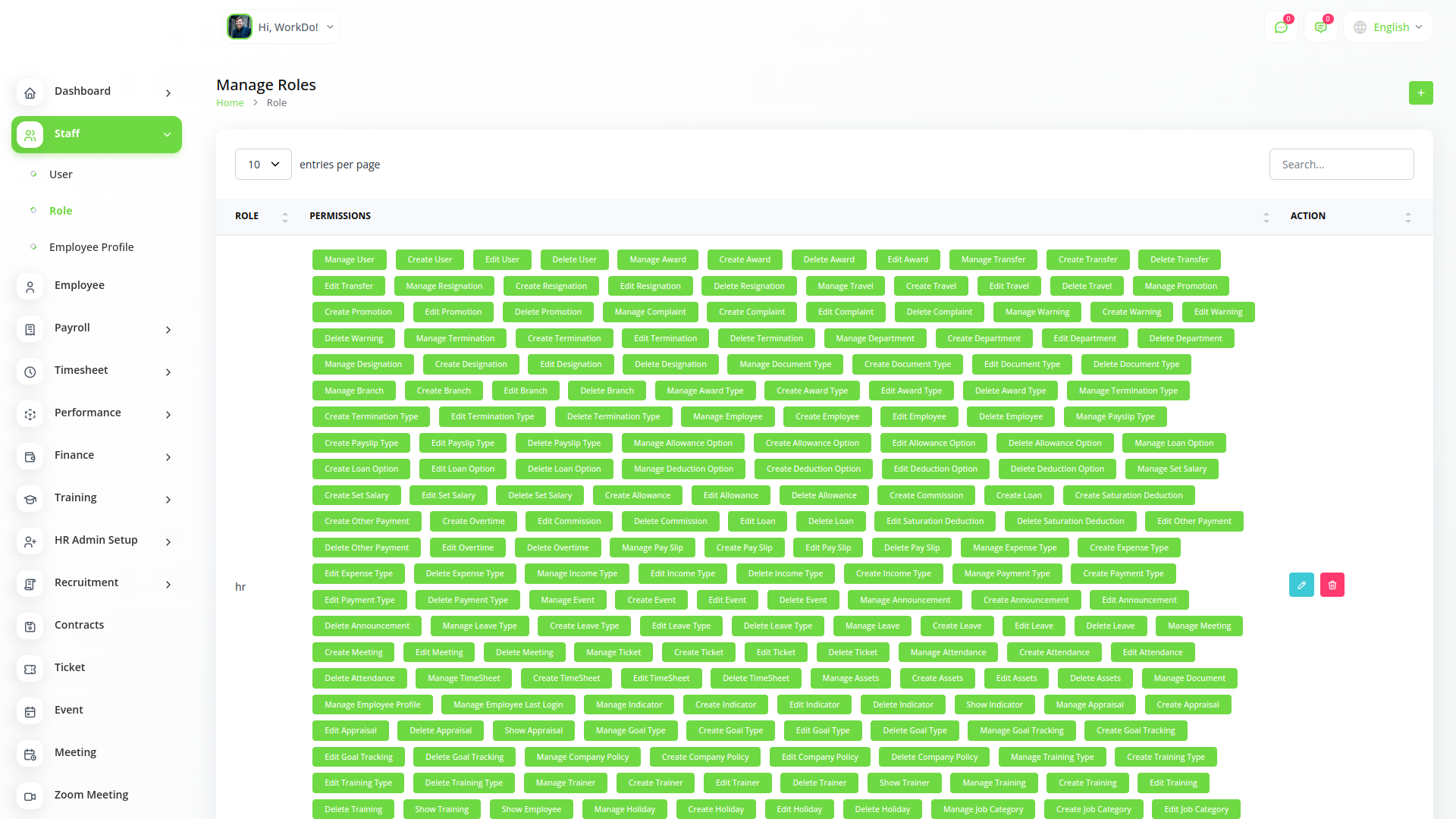Image resolution: width=1456 pixels, height=819 pixels.
Task: Click the Manage User permission badge
Action: [x=350, y=259]
